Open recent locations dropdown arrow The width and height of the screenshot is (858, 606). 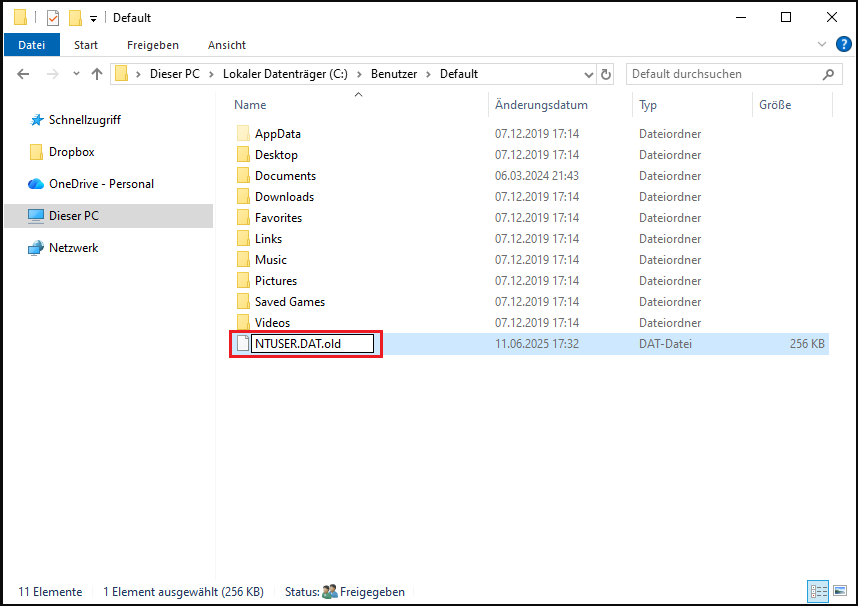click(76, 73)
